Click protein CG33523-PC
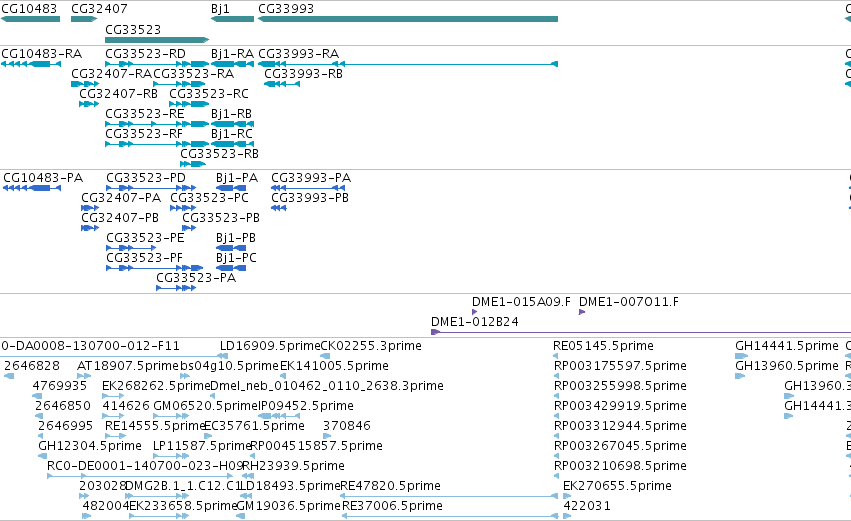The height and width of the screenshot is (521, 851). [x=209, y=198]
